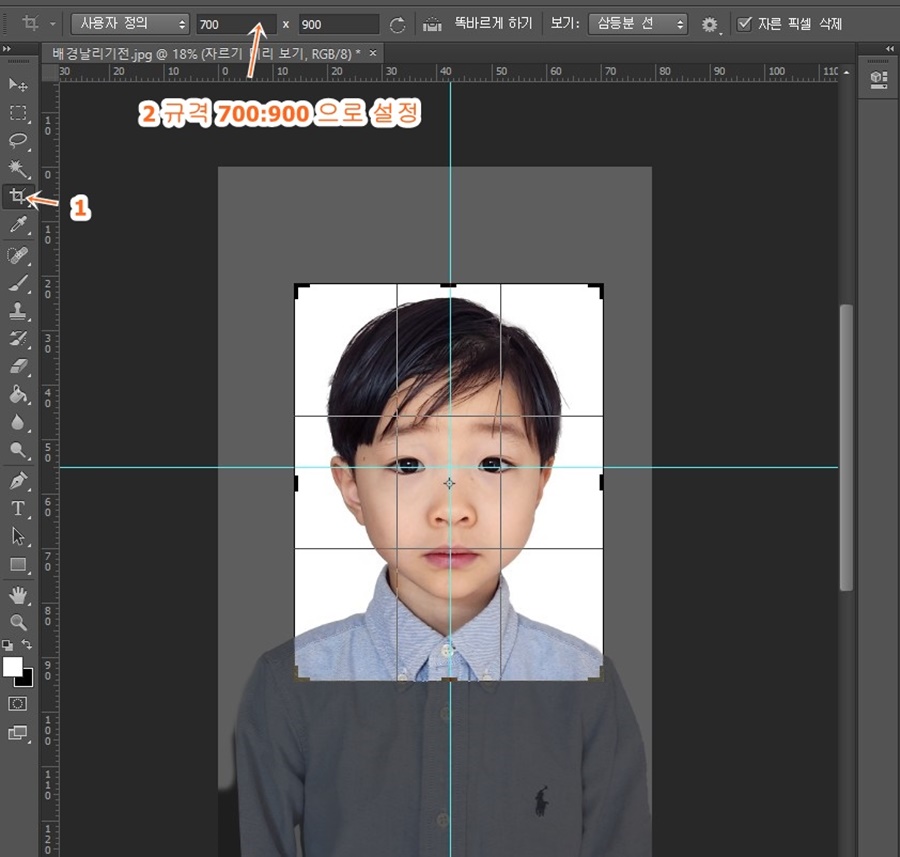Select the Rectangular Marquee tool

[18, 113]
